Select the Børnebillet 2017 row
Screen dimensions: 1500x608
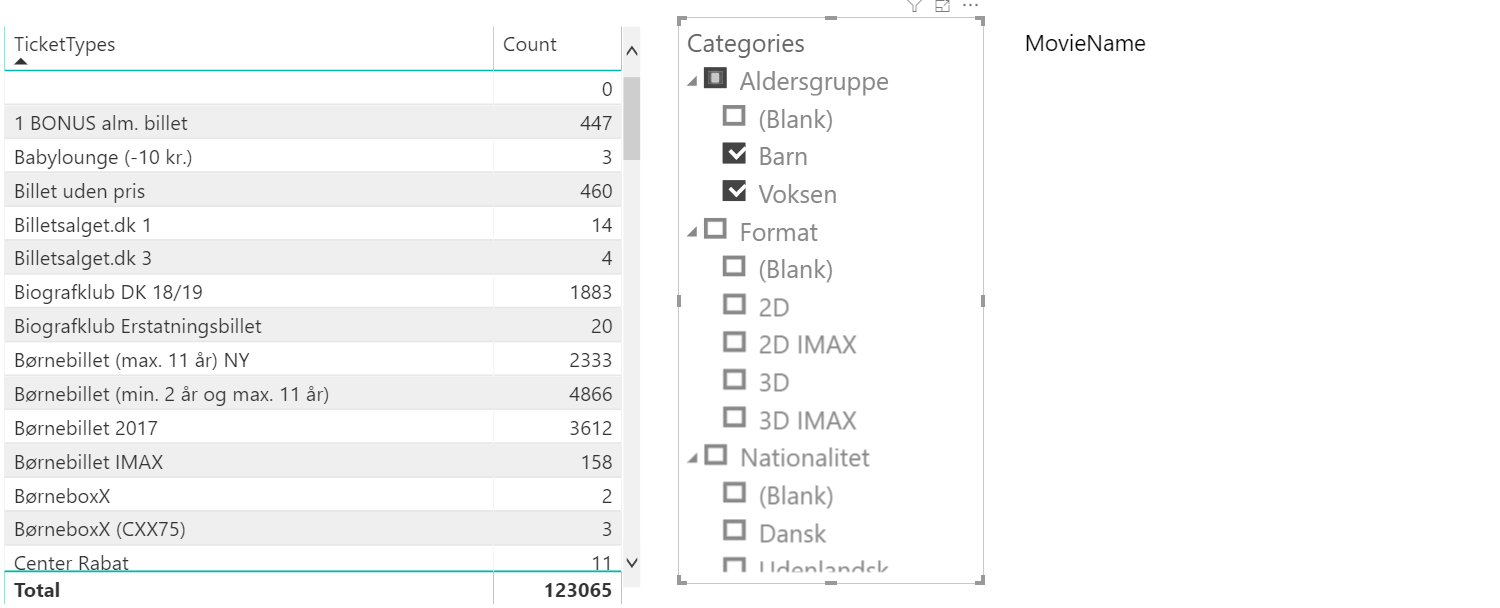point(313,428)
